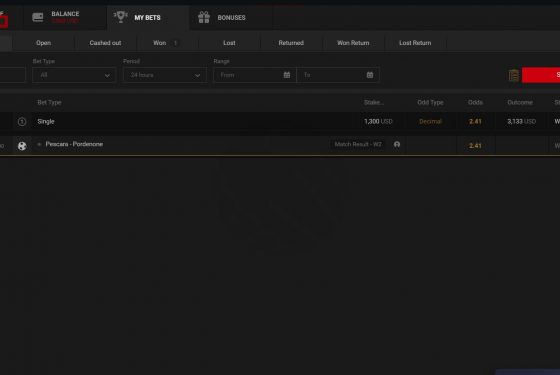
Task: Filter by Returned bets
Action: [291, 43]
